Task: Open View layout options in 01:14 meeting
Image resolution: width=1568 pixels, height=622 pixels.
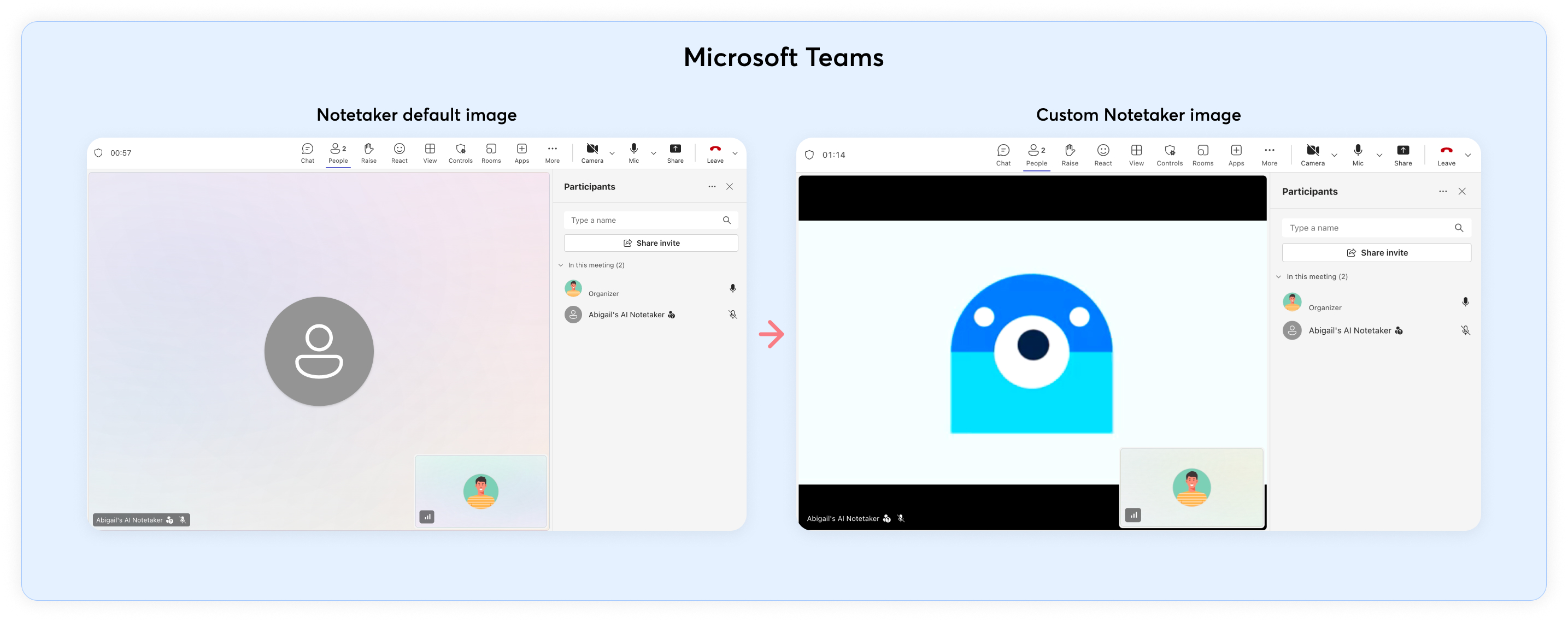Action: [1136, 154]
